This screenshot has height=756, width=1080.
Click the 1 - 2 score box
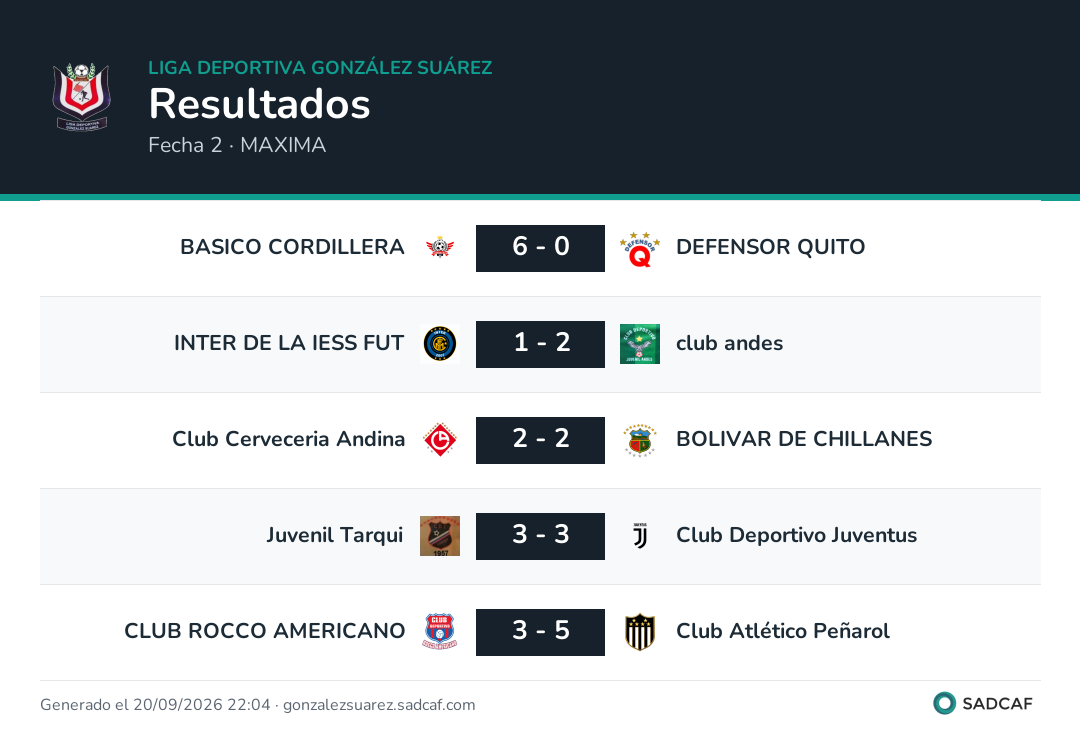(541, 344)
